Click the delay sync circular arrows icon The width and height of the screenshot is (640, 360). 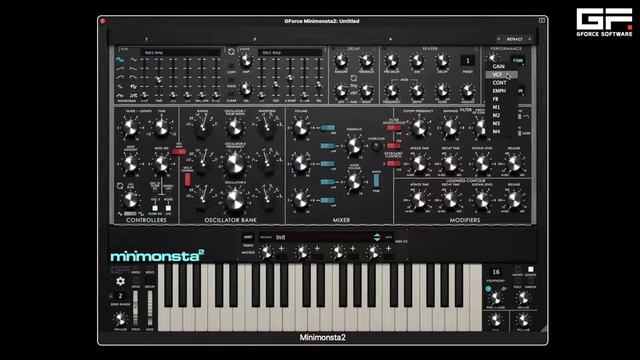coord(354,78)
